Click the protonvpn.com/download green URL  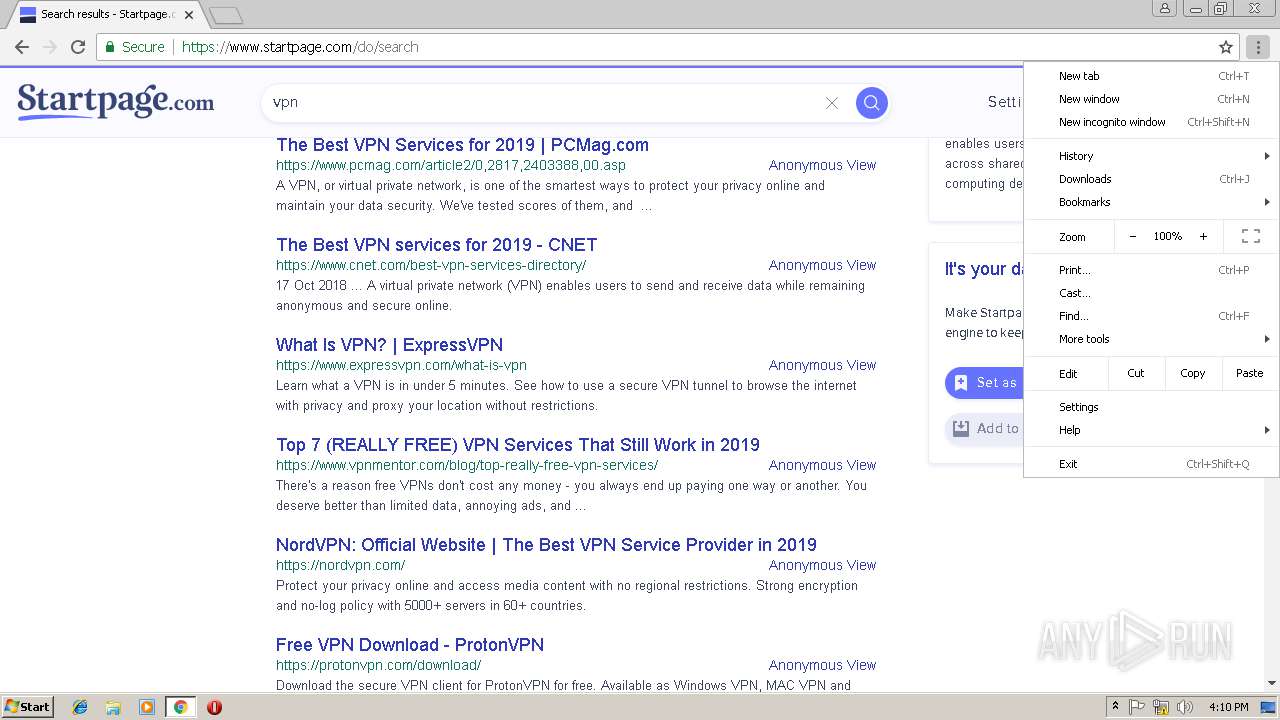(378, 665)
